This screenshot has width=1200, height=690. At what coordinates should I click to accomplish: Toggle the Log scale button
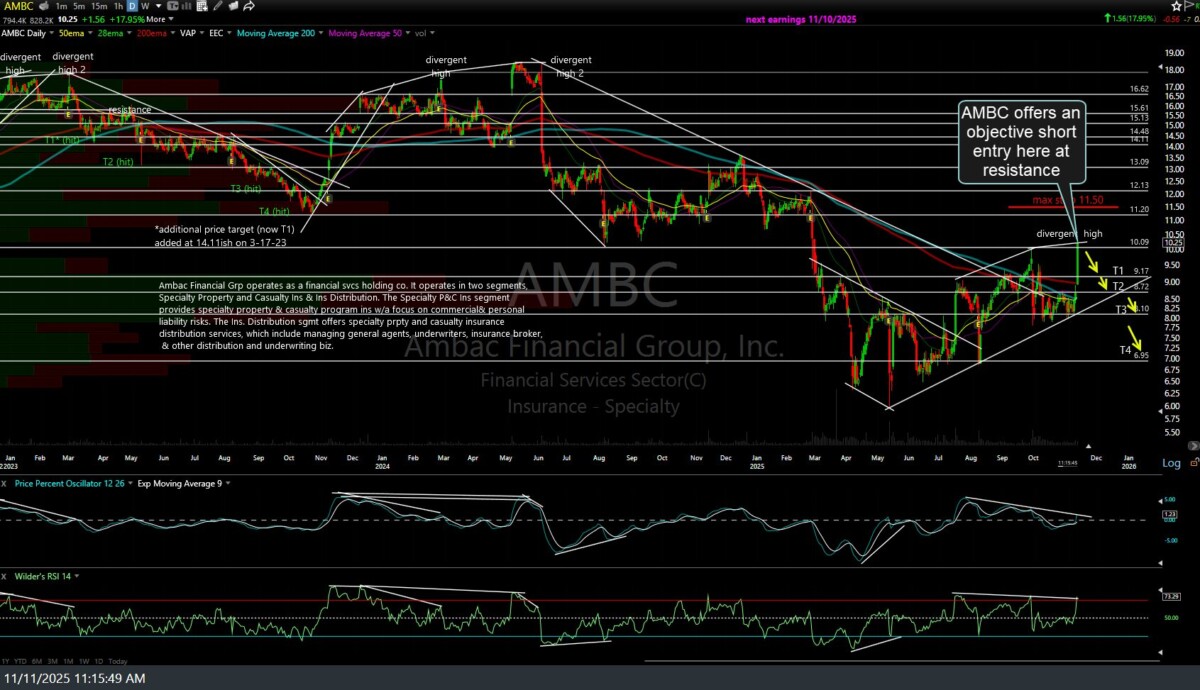coord(1170,463)
